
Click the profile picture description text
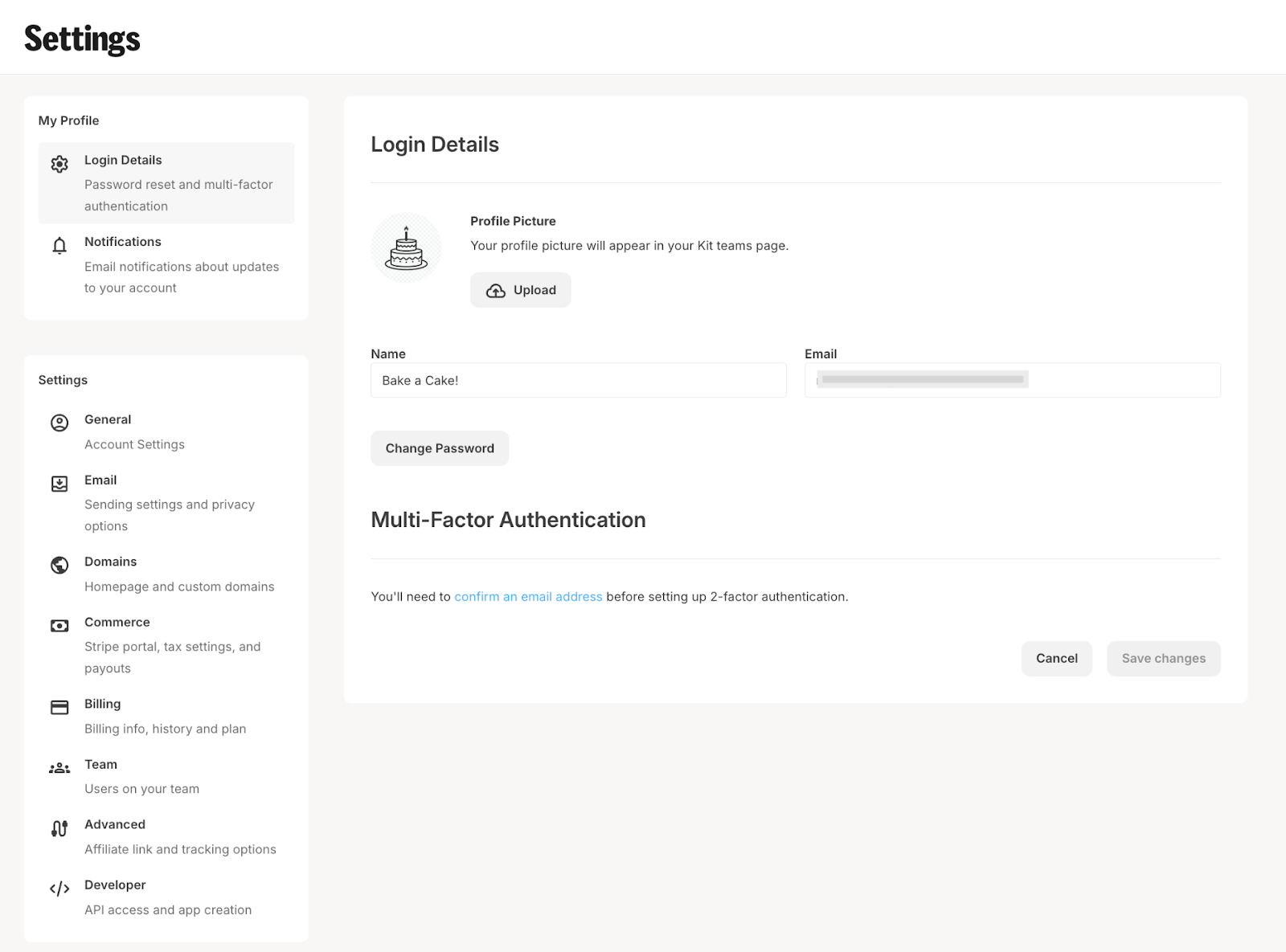(629, 246)
